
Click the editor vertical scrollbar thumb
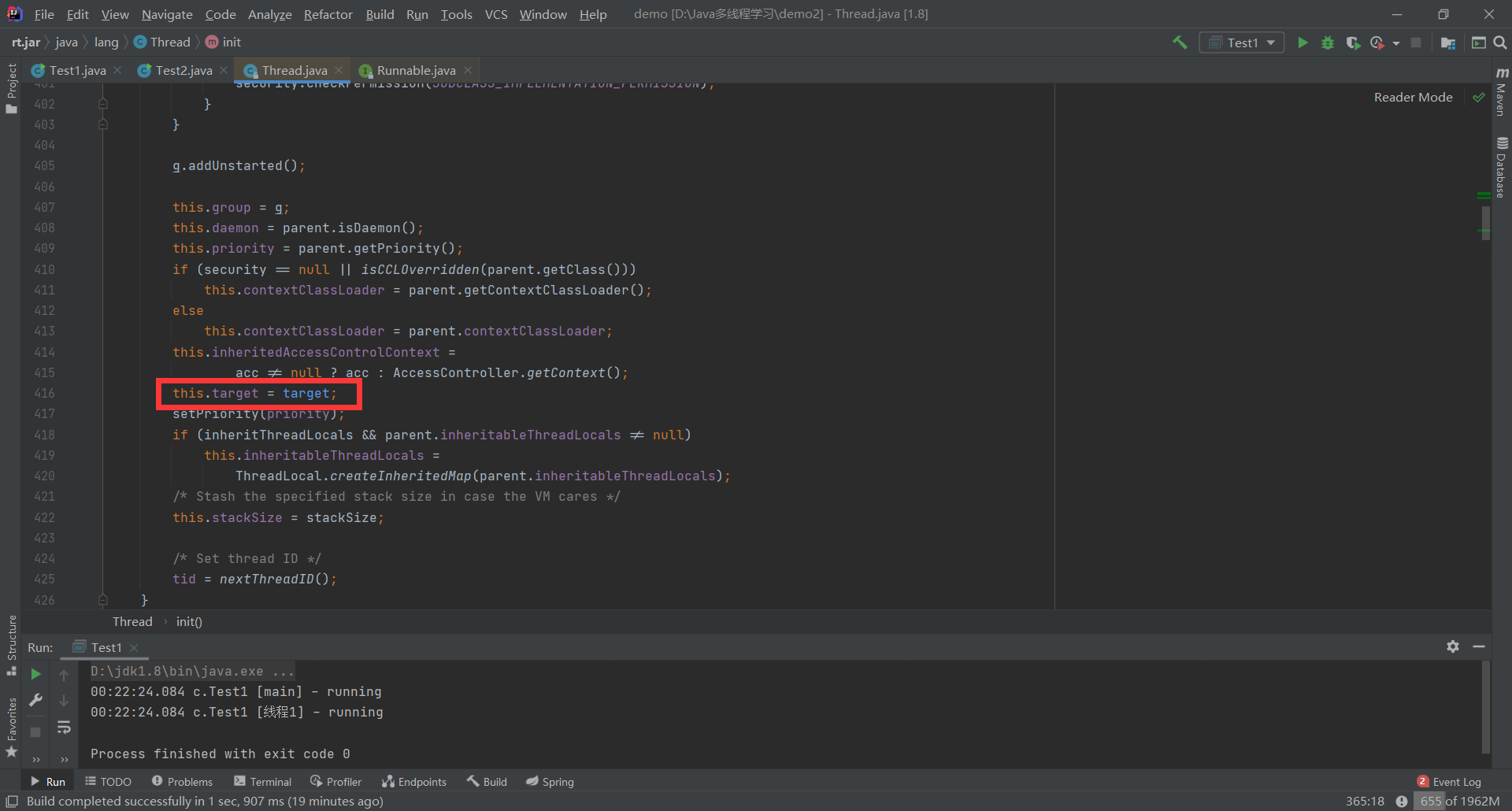[1485, 224]
